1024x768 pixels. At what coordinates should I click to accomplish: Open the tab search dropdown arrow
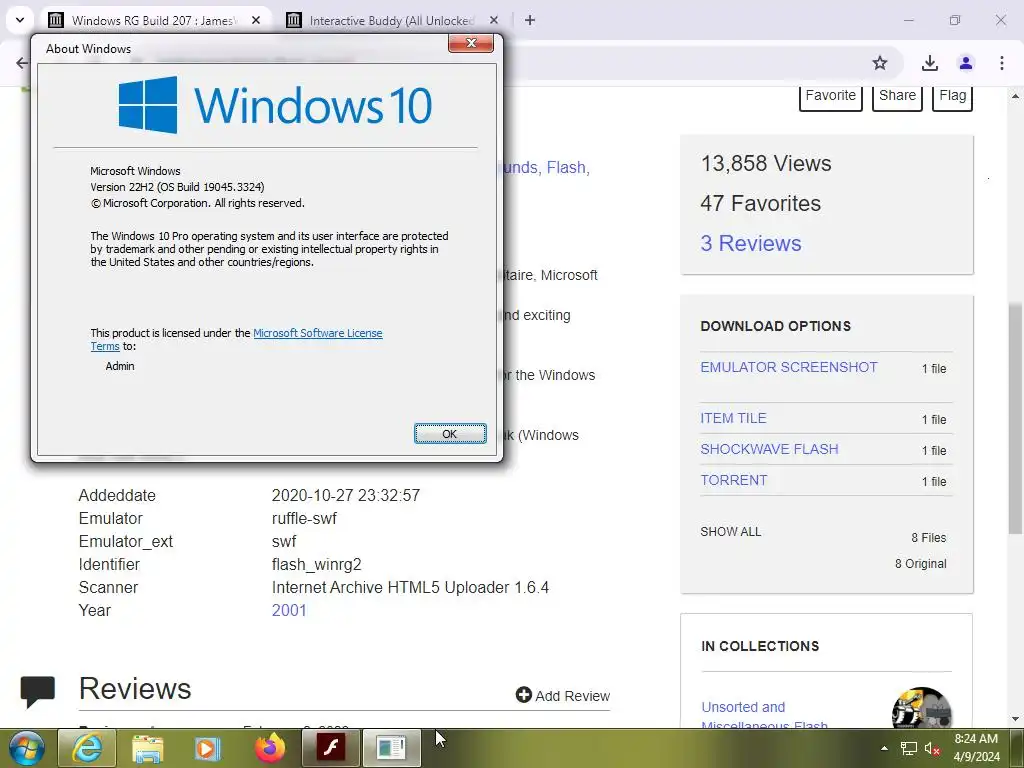coord(20,20)
